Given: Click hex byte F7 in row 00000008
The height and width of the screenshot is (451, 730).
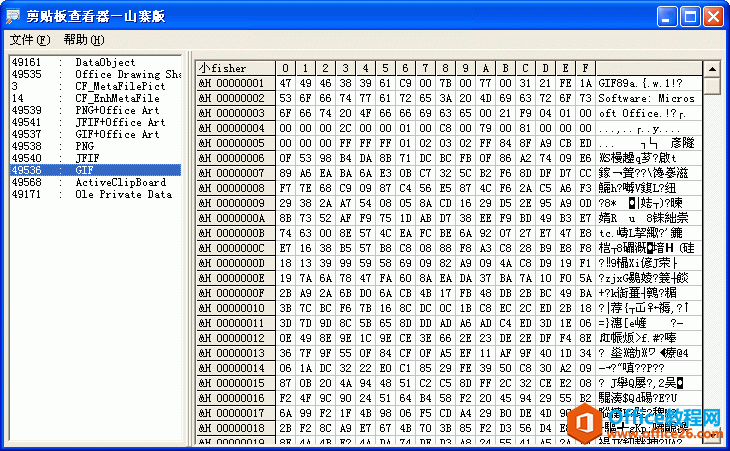Looking at the screenshot, I should point(285,188).
